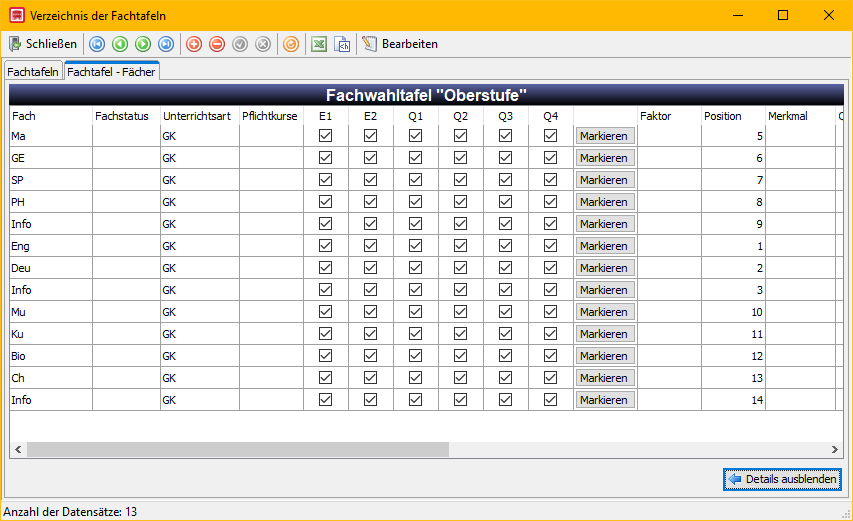The image size is (853, 521).
Task: Click the Faktor column header
Action: 670,116
